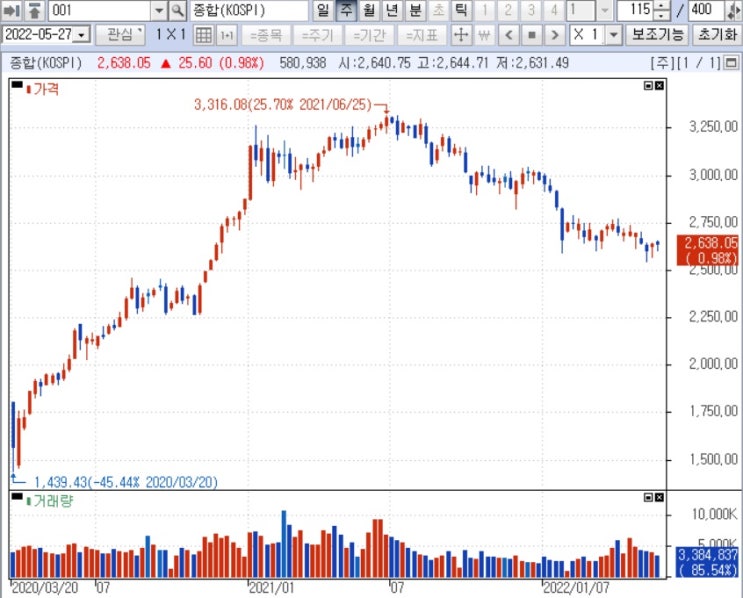Click the 종합(KOSPI) title in info bar
The height and width of the screenshot is (598, 743).
click(46, 63)
